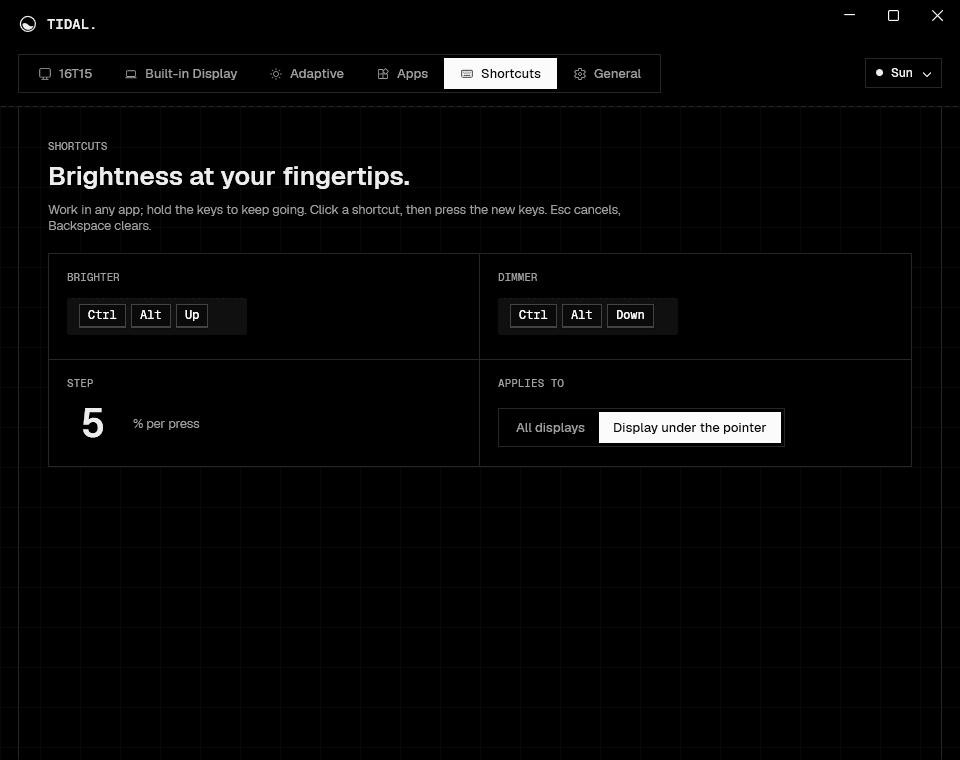Open the Apps tab
Screen dimensions: 960x760
(x=403, y=73)
